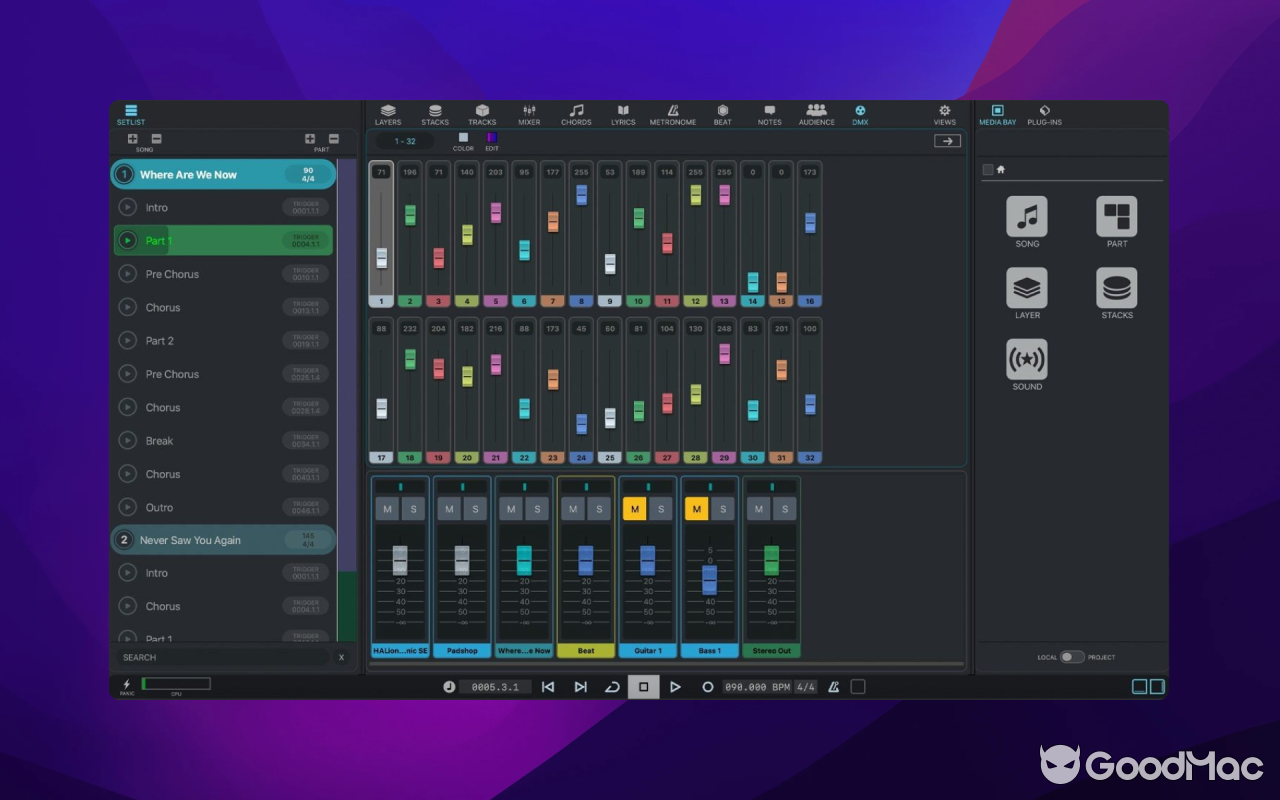Show the Lyrics panel
The height and width of the screenshot is (800, 1280).
622,113
